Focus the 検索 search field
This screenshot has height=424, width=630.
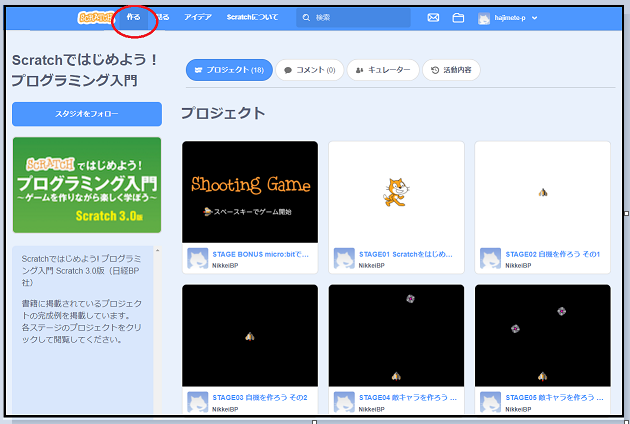(x=354, y=18)
